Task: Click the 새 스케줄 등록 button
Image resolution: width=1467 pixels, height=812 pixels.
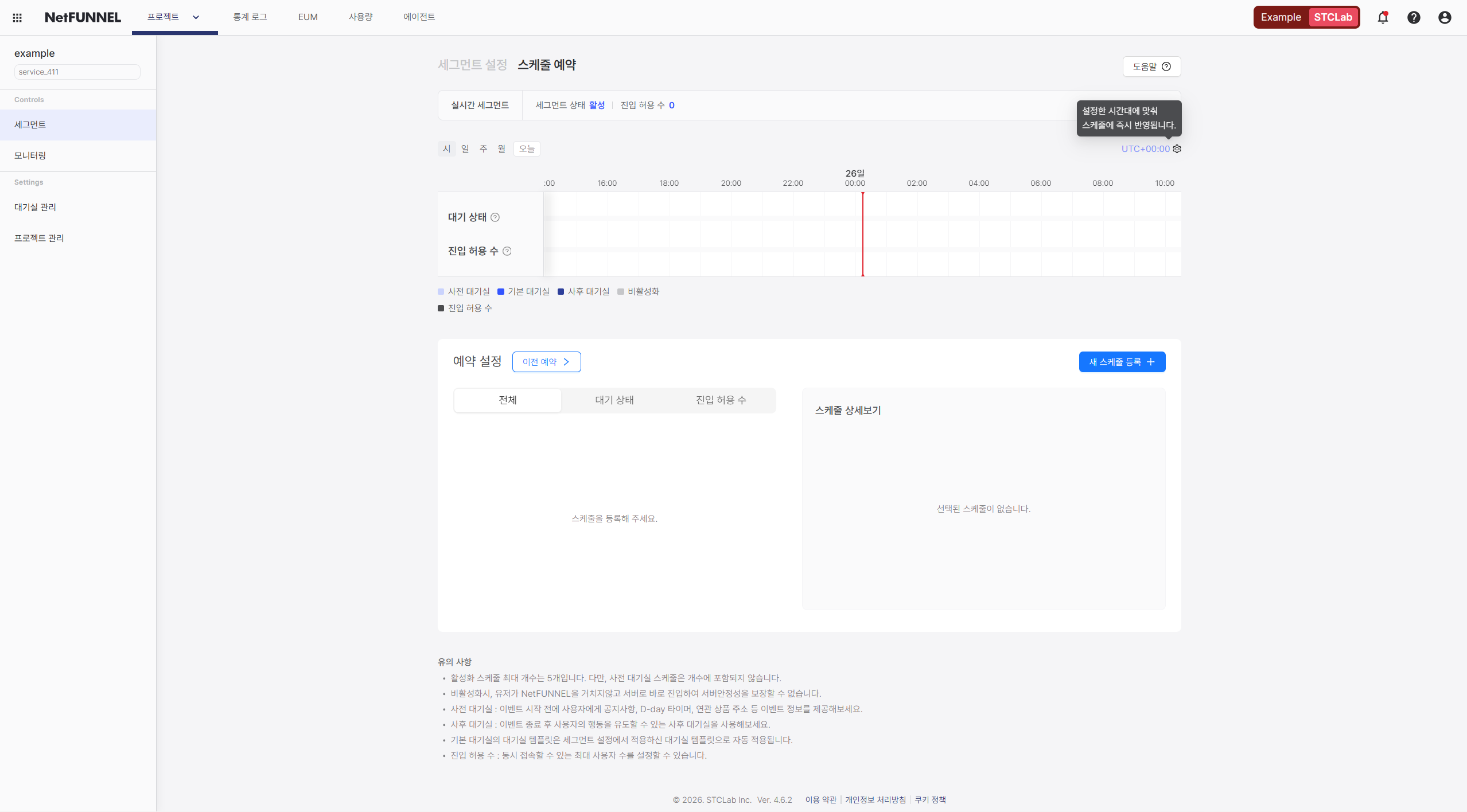Action: (x=1121, y=361)
